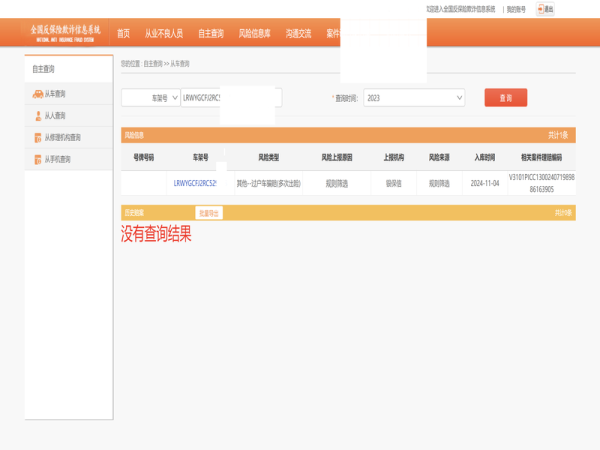
Task: Click the 上报机构 column header
Action: coord(394,157)
